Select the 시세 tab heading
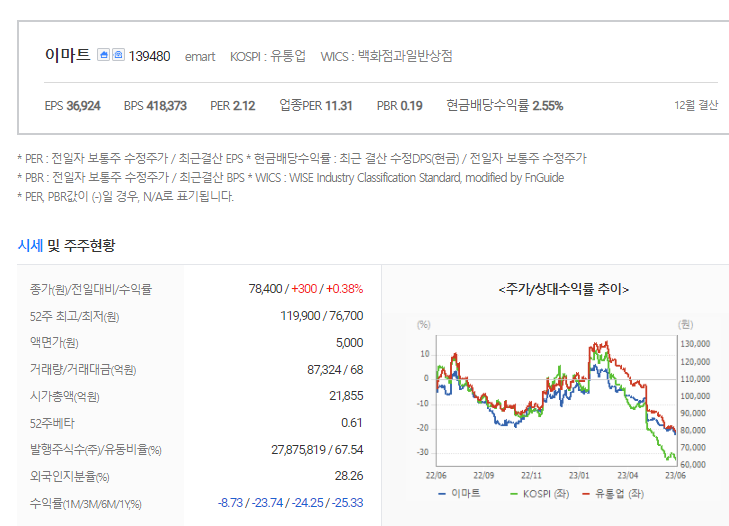The height and width of the screenshot is (526, 729). pyautogui.click(x=30, y=245)
